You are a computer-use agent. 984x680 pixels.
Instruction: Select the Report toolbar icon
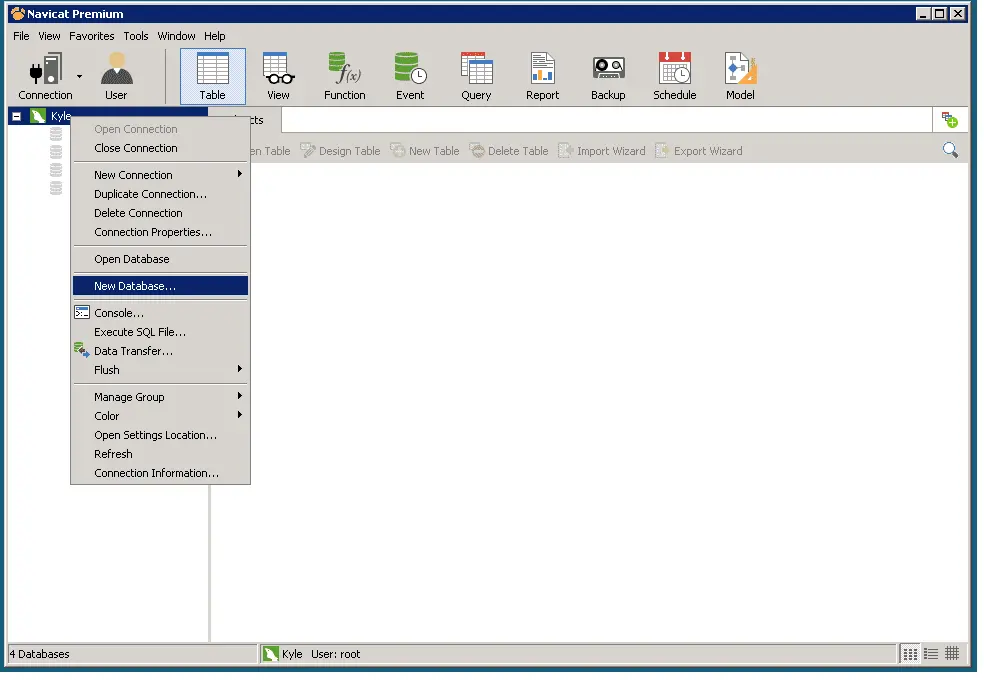click(x=542, y=77)
